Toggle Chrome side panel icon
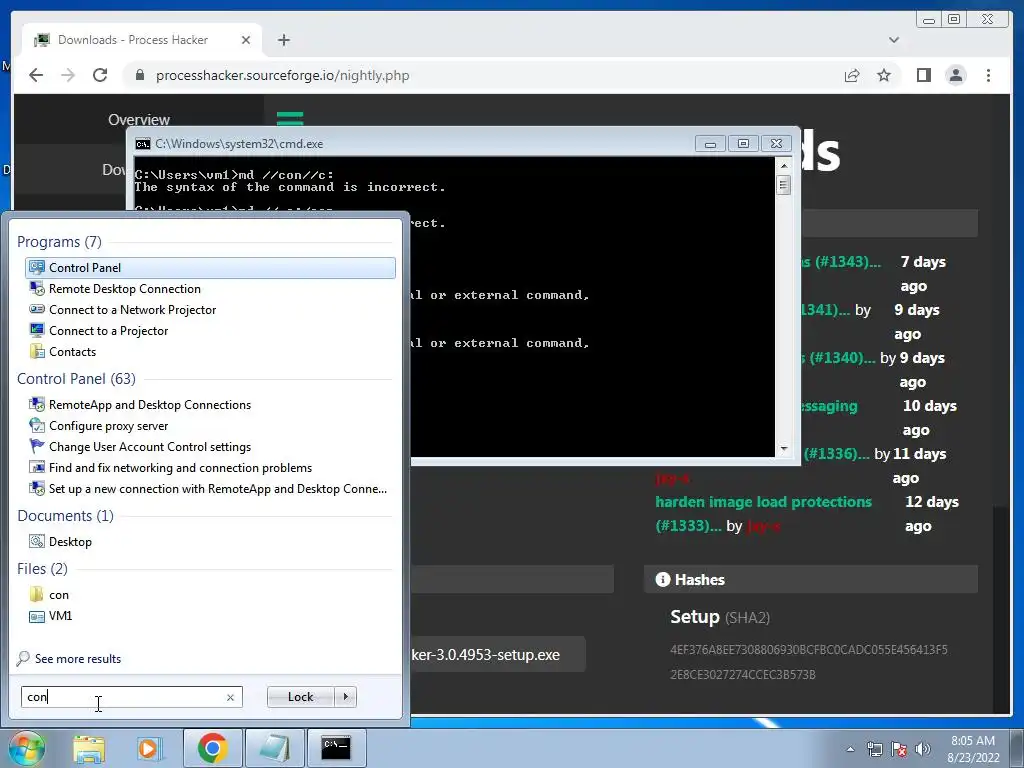1024x768 pixels. pos(923,75)
